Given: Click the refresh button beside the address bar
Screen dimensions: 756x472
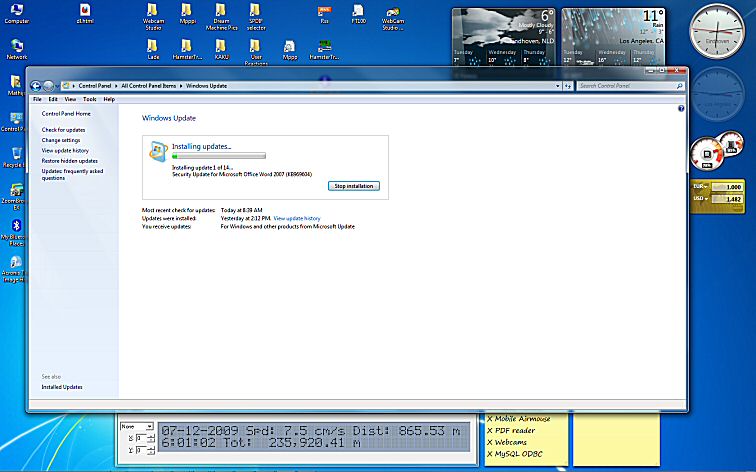Looking at the screenshot, I should pos(567,86).
